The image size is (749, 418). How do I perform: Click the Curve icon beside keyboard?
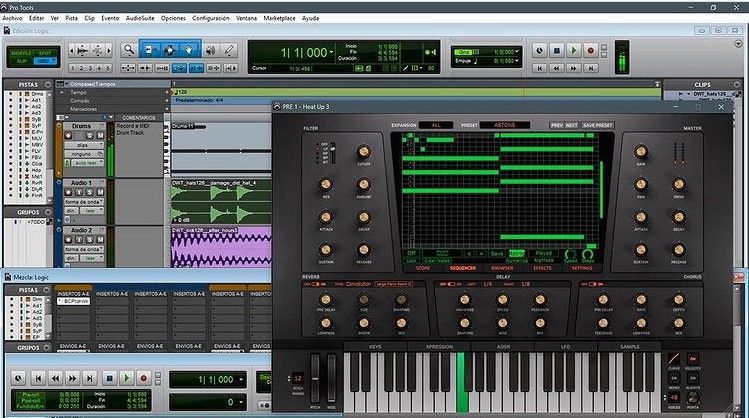[x=674, y=359]
